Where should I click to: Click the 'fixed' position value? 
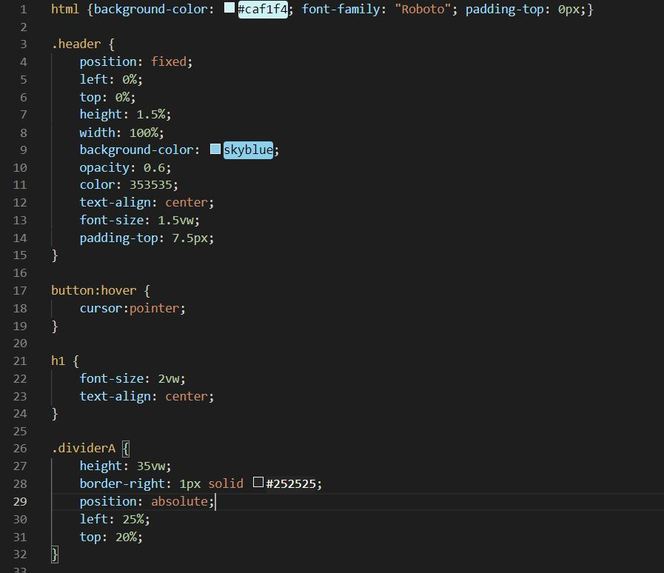pyautogui.click(x=169, y=62)
